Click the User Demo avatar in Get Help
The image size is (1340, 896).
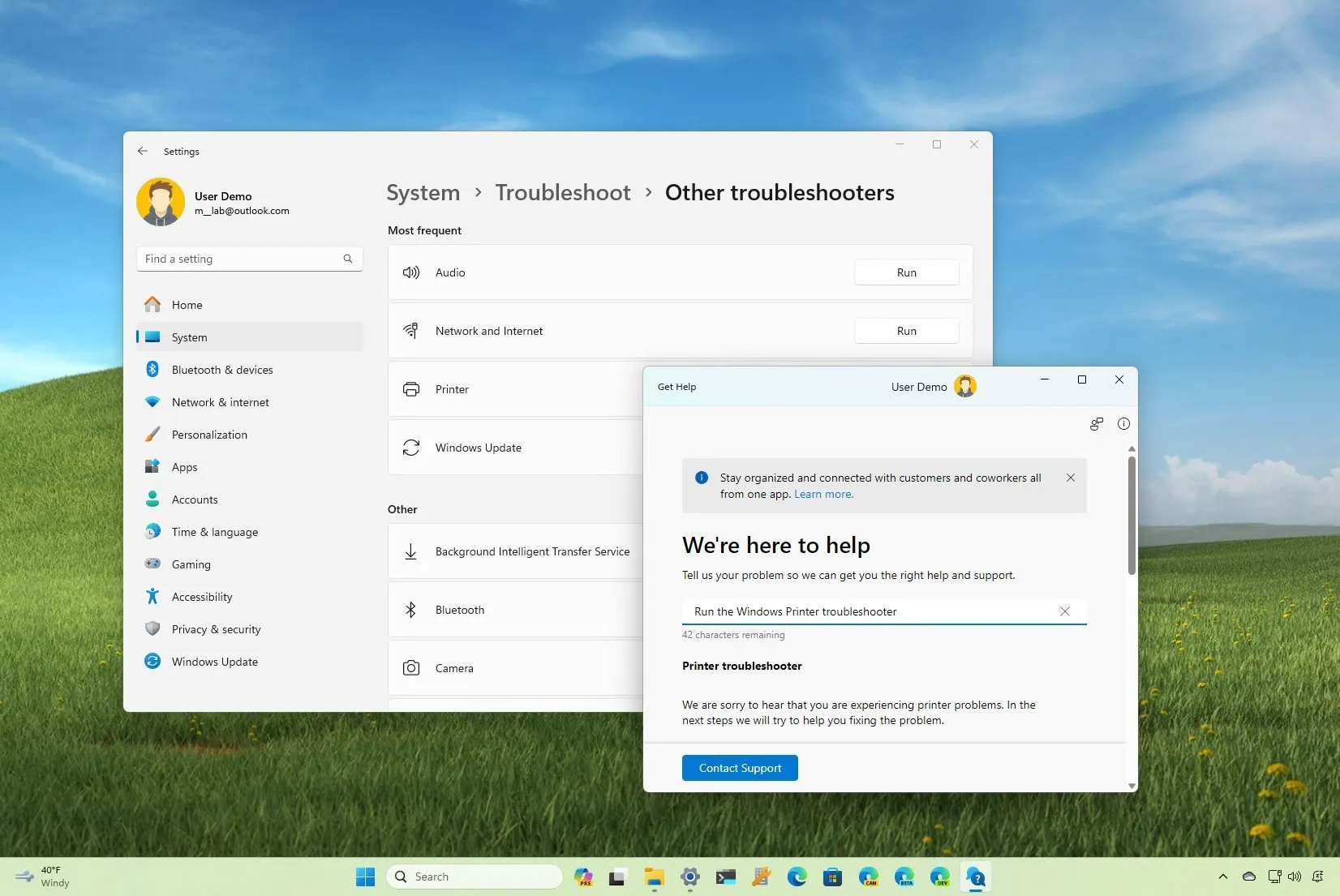(x=965, y=386)
